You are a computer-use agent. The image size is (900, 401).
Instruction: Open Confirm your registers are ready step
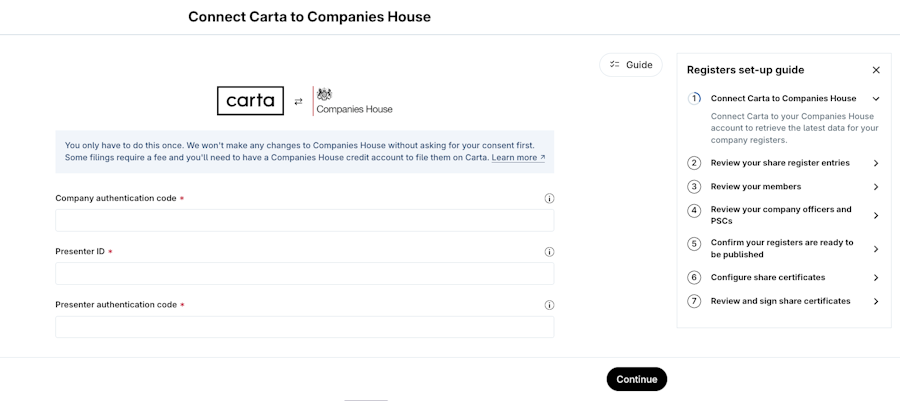tap(876, 248)
